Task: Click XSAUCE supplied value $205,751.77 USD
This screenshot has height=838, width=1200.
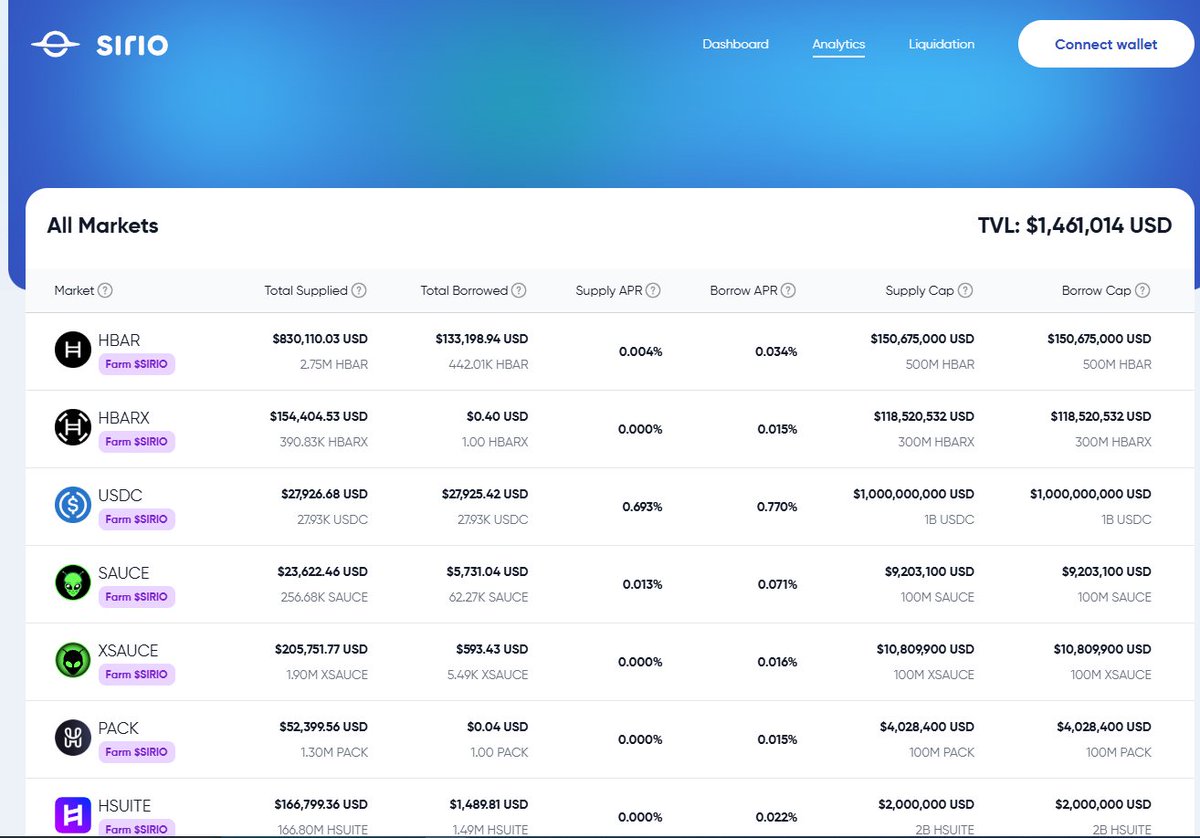Action: coord(319,649)
